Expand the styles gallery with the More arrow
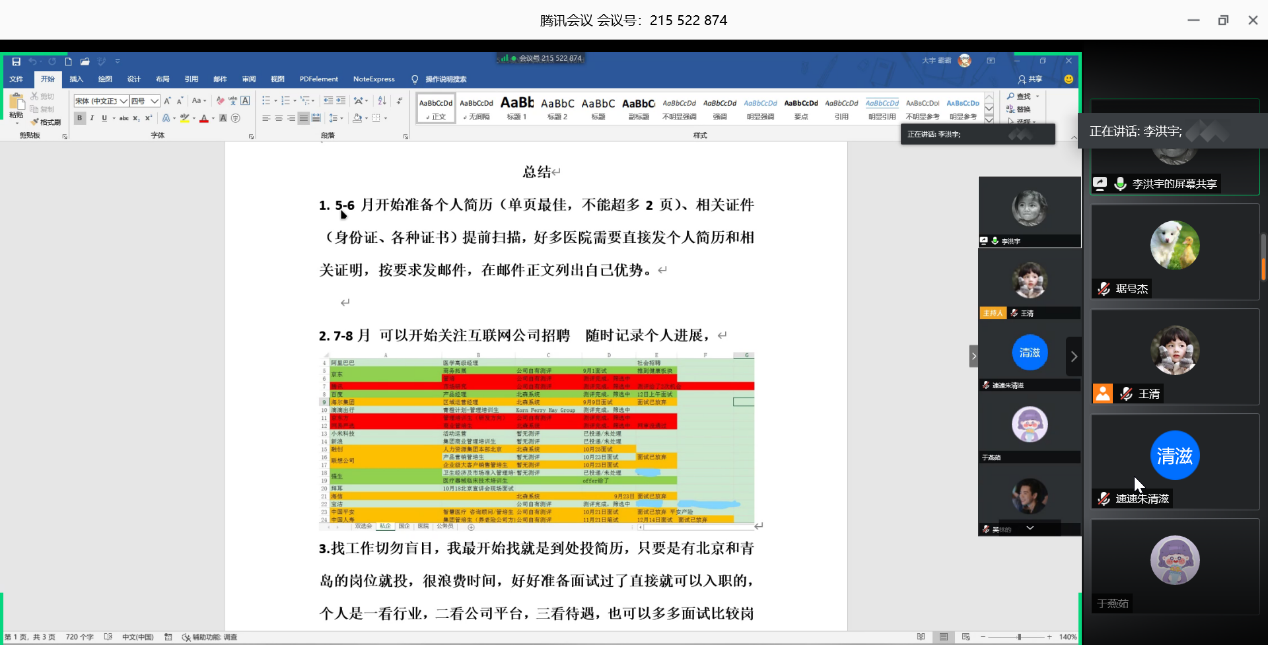The height and width of the screenshot is (645, 1268). tap(990, 119)
